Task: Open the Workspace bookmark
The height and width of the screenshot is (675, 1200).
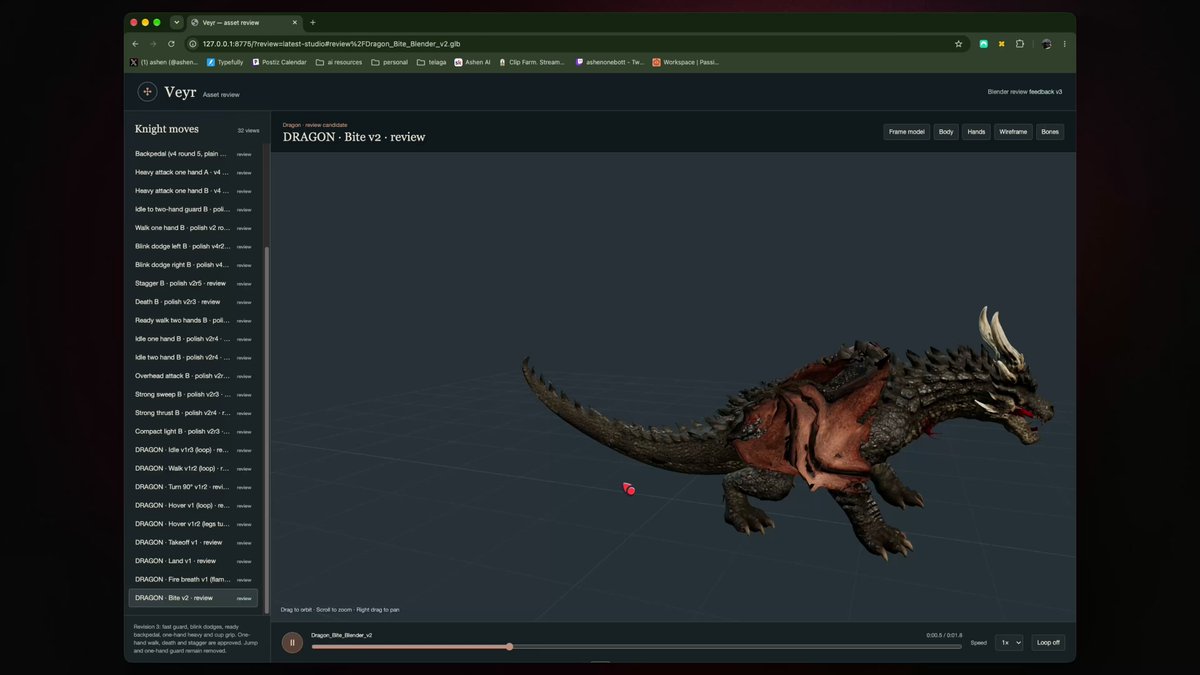Action: click(686, 62)
